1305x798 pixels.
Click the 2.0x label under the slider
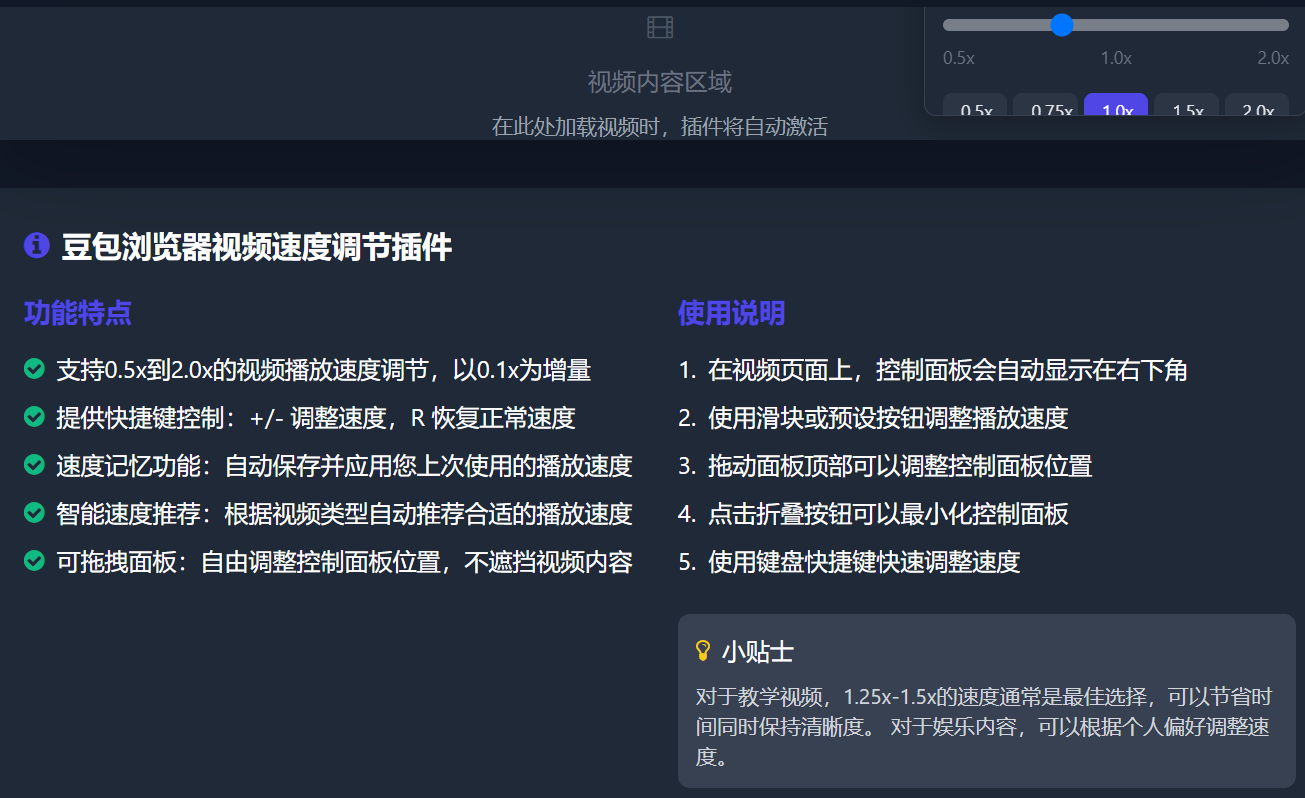coord(1273,58)
